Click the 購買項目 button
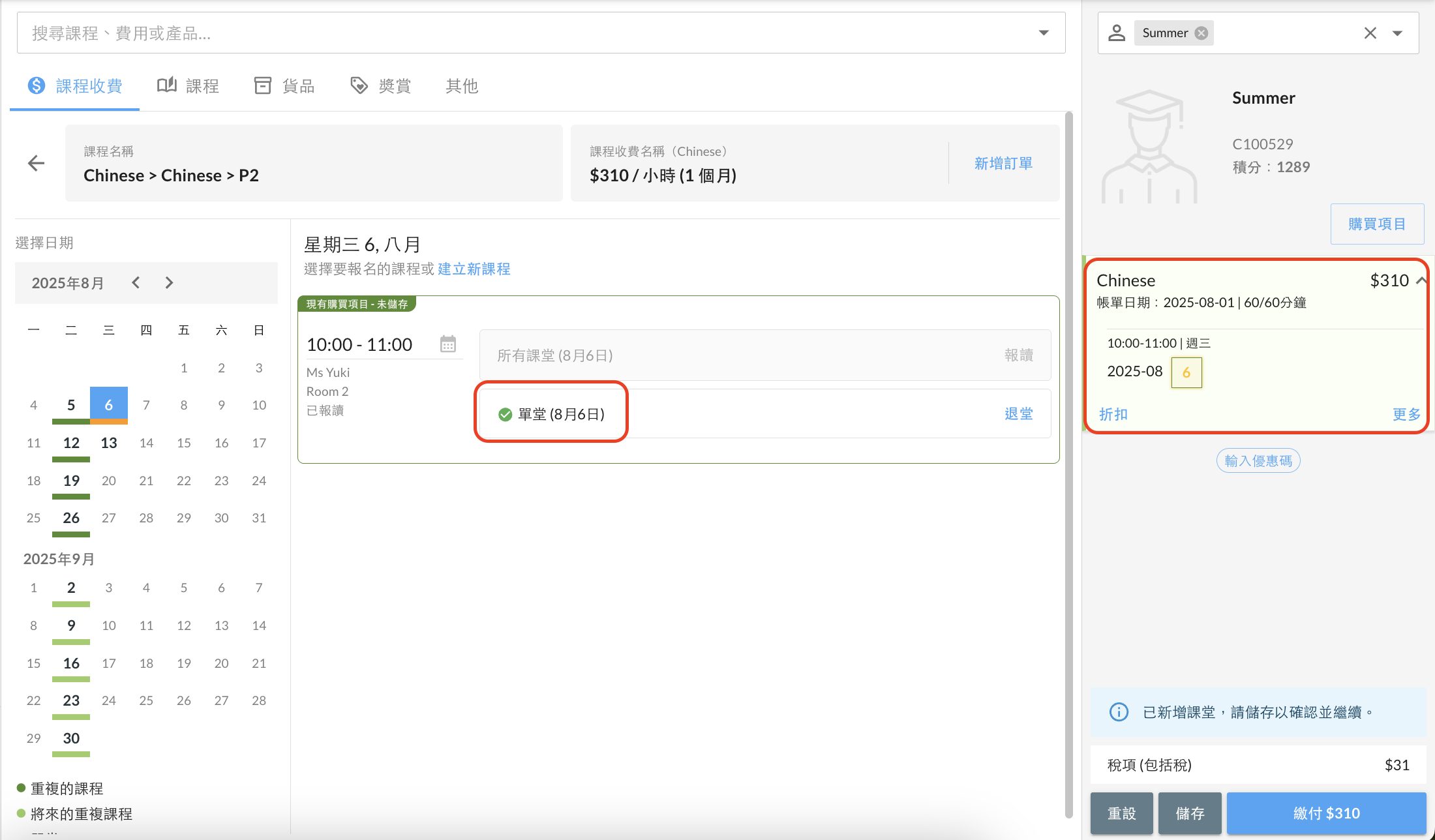This screenshot has height=840, width=1435. click(x=1377, y=224)
